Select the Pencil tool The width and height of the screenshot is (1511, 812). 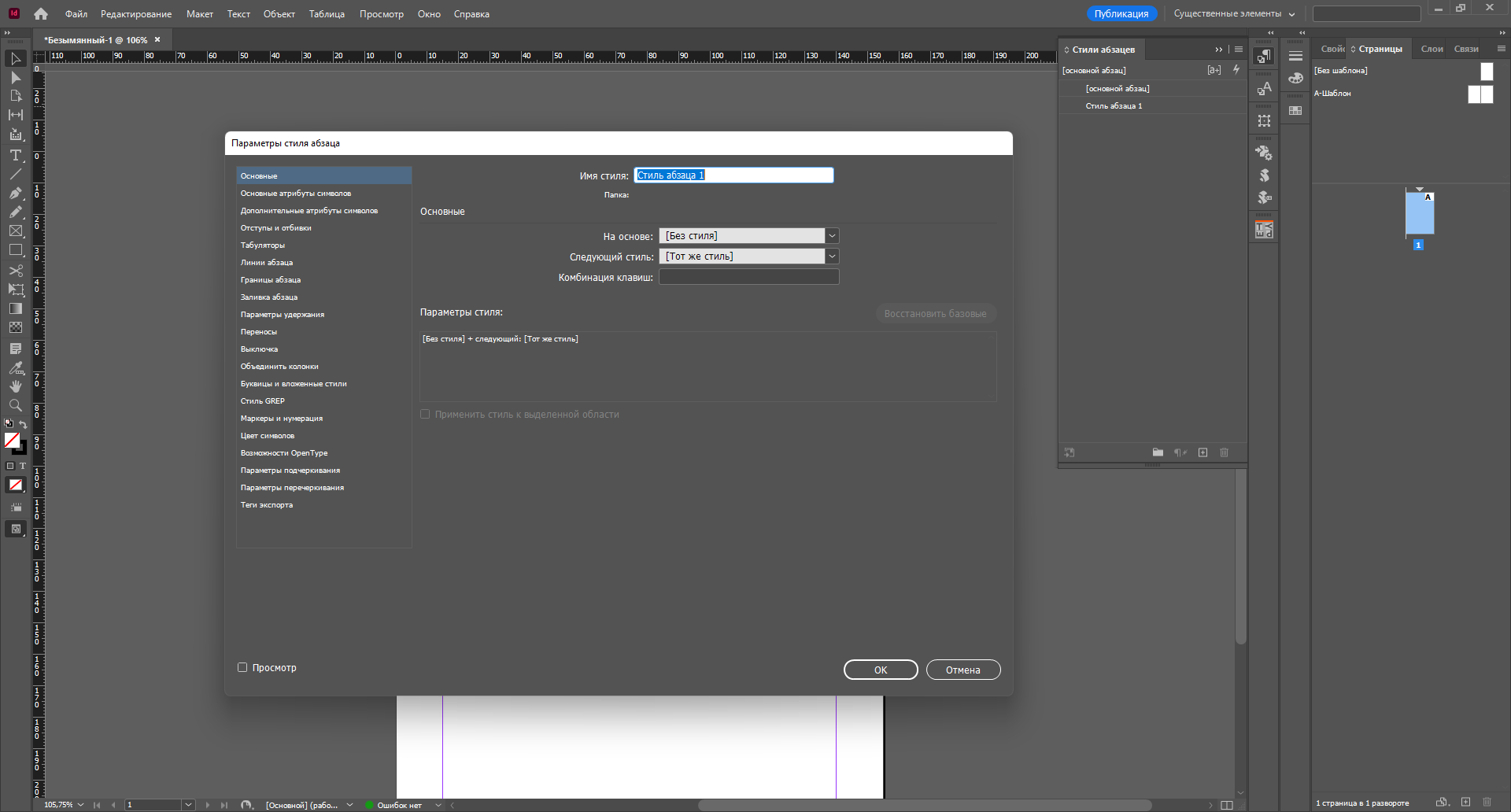click(16, 212)
